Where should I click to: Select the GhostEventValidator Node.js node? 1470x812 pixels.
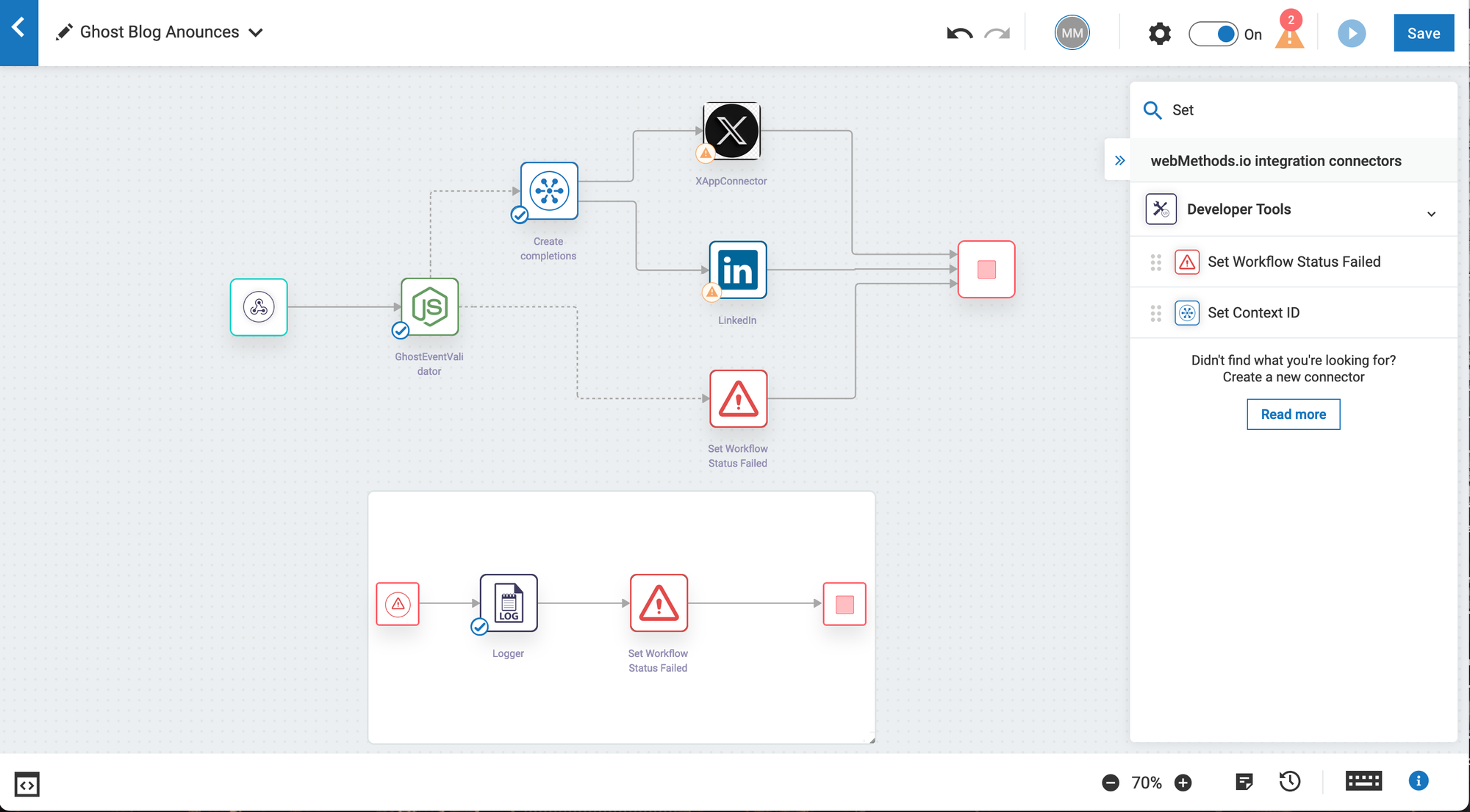pos(430,307)
